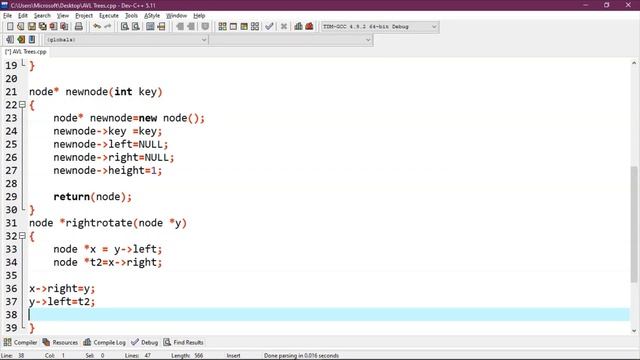Viewport: 640px width, 360px height.
Task: Click the Save All toolbar icon
Action: click(42, 27)
